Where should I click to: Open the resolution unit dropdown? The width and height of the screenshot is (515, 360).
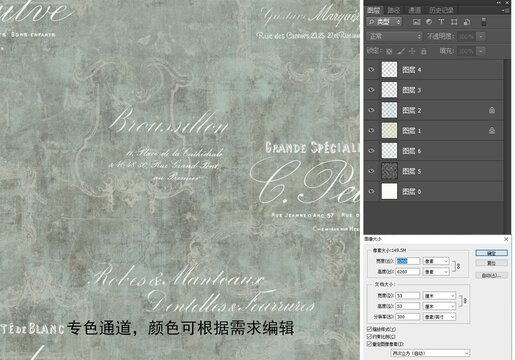pos(439,317)
